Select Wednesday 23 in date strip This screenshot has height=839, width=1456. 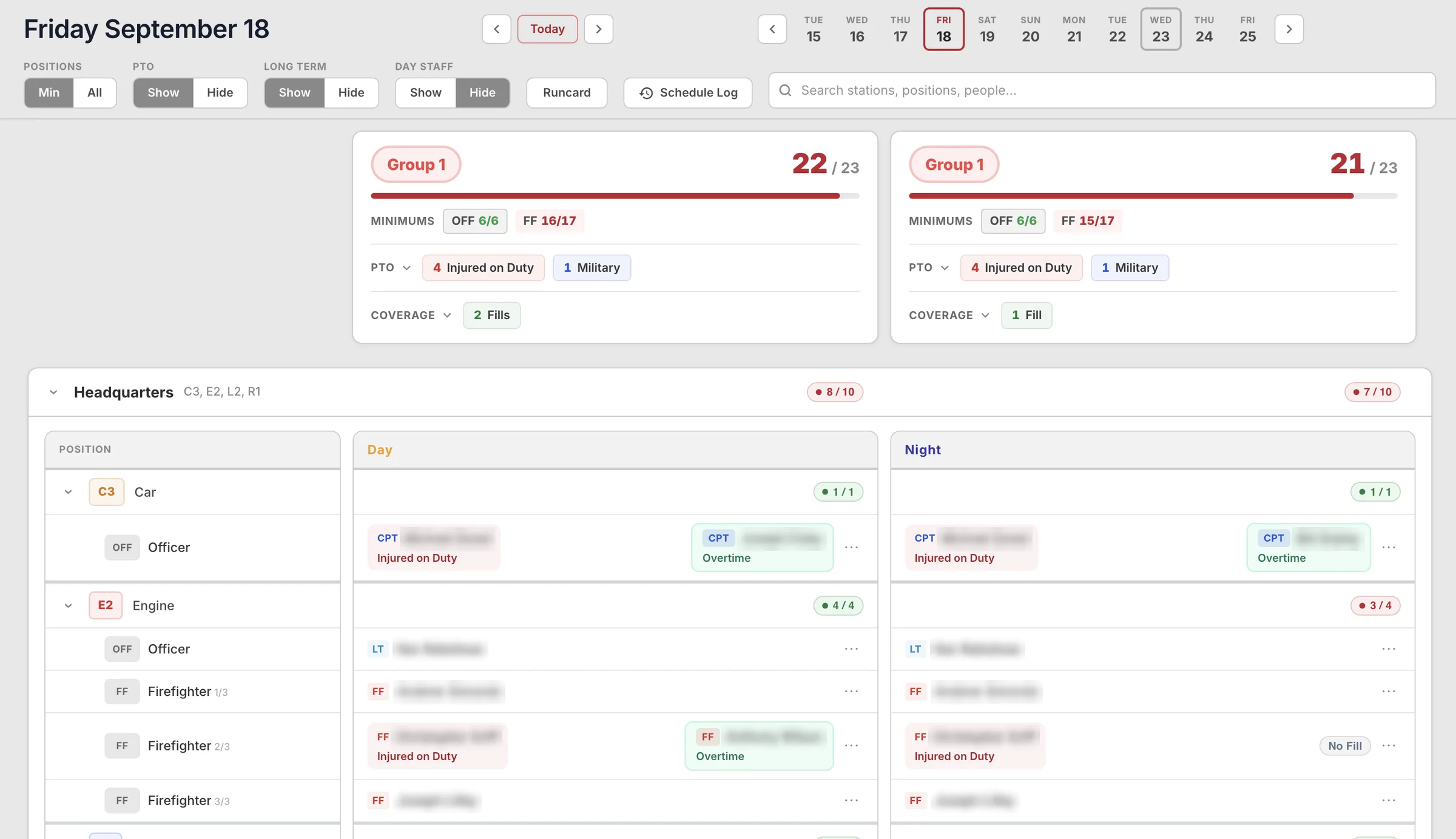(1161, 29)
